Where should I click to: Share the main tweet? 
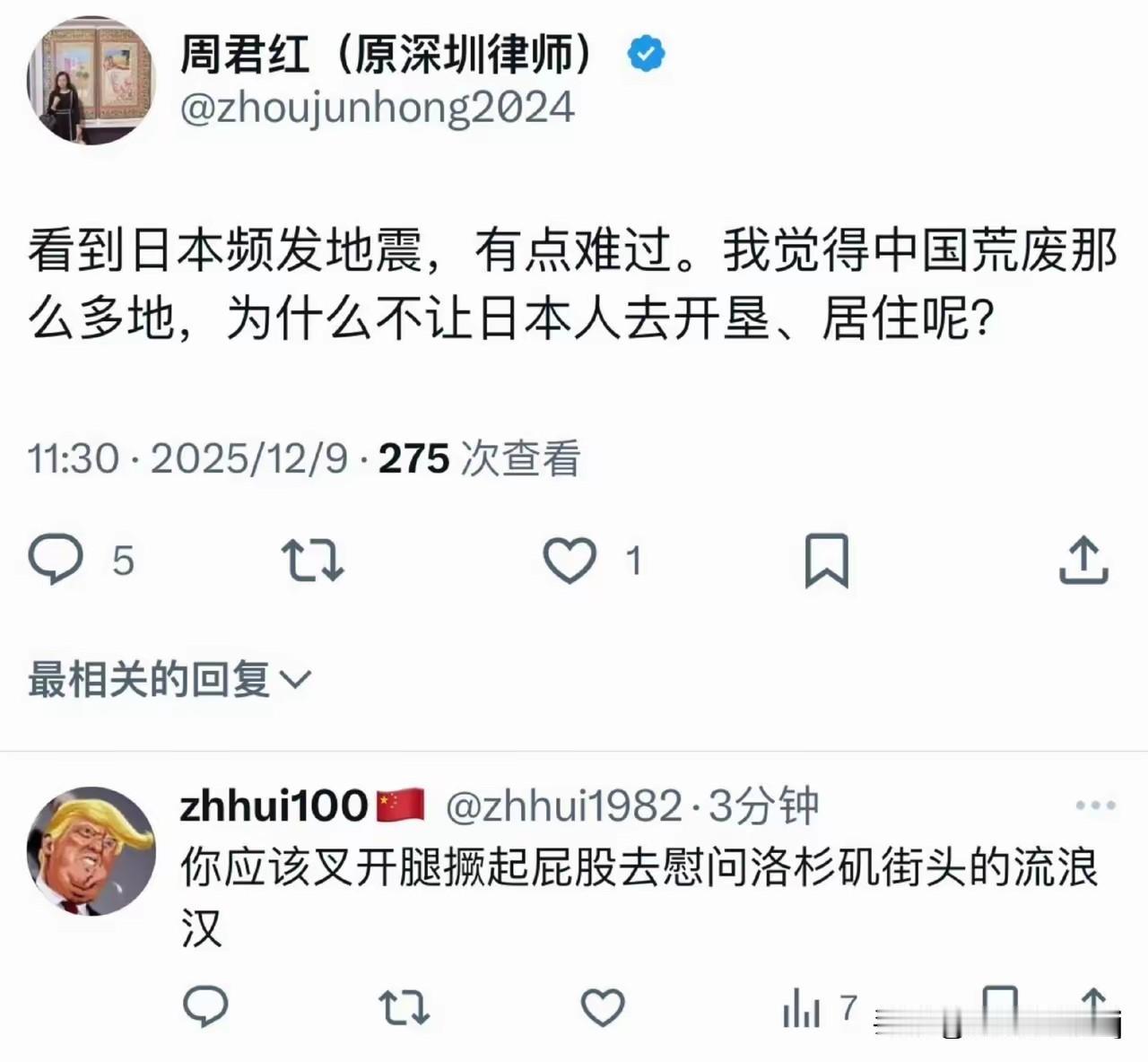(1083, 560)
